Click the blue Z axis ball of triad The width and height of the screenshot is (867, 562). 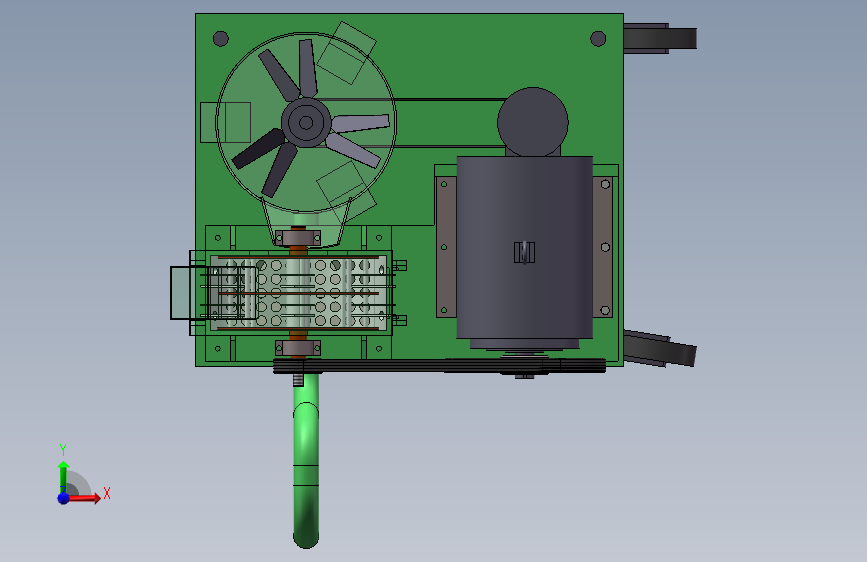click(x=63, y=498)
